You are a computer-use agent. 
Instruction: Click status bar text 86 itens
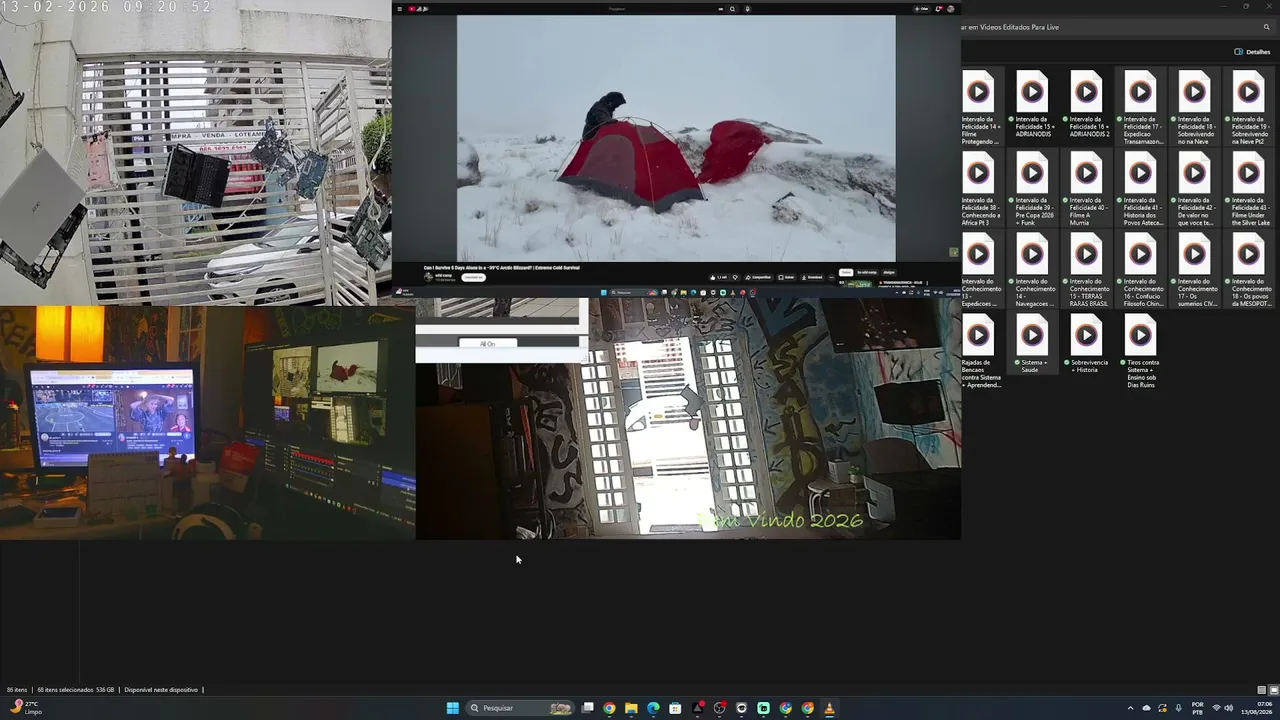point(17,690)
